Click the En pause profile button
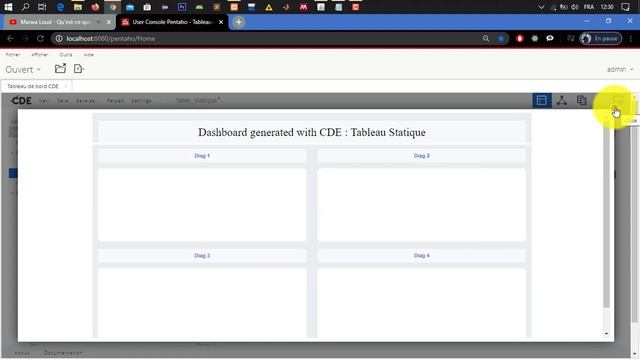Viewport: 640px width, 360px height. click(x=601, y=38)
